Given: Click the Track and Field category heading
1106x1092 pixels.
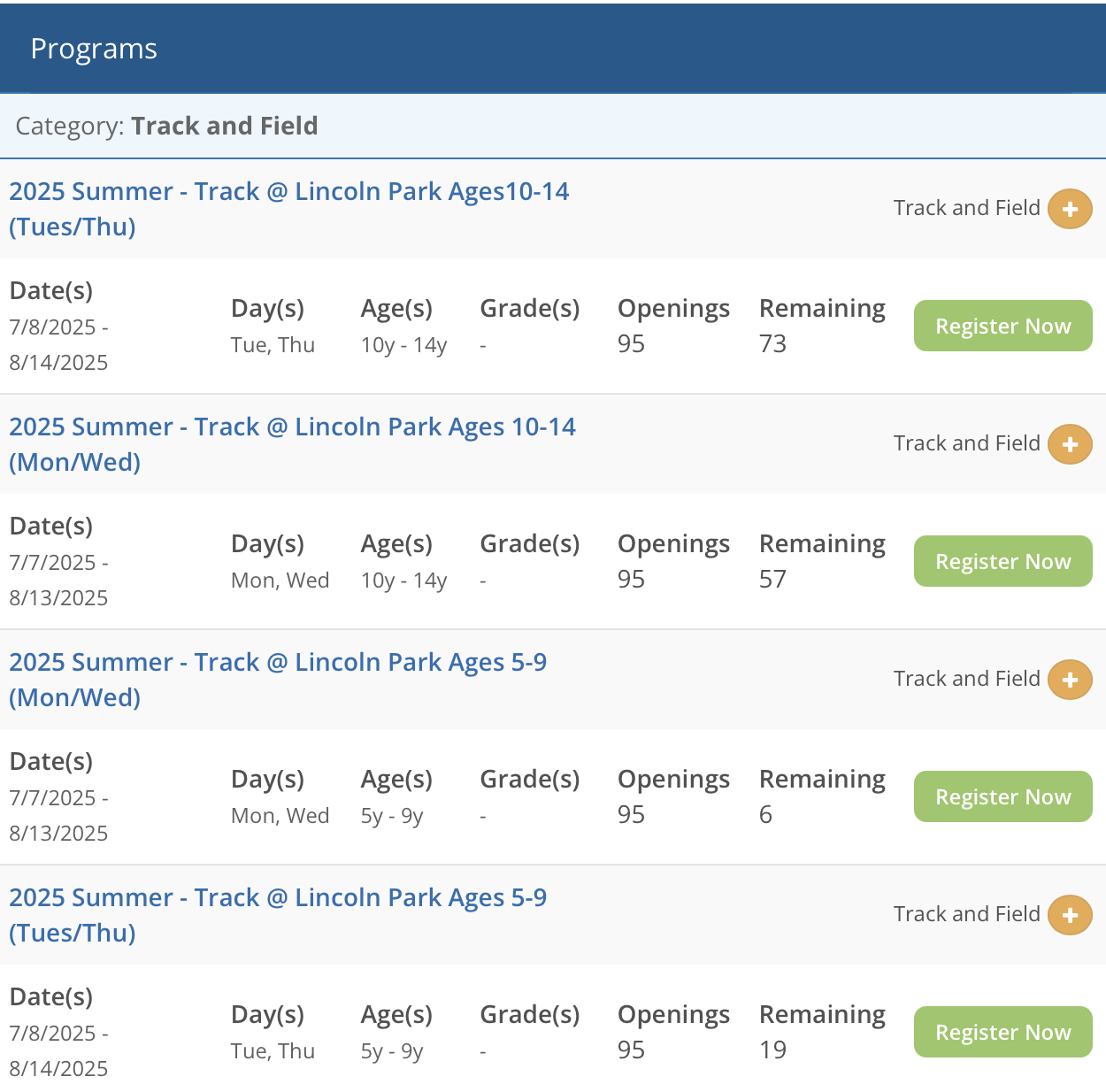Looking at the screenshot, I should pyautogui.click(x=224, y=126).
